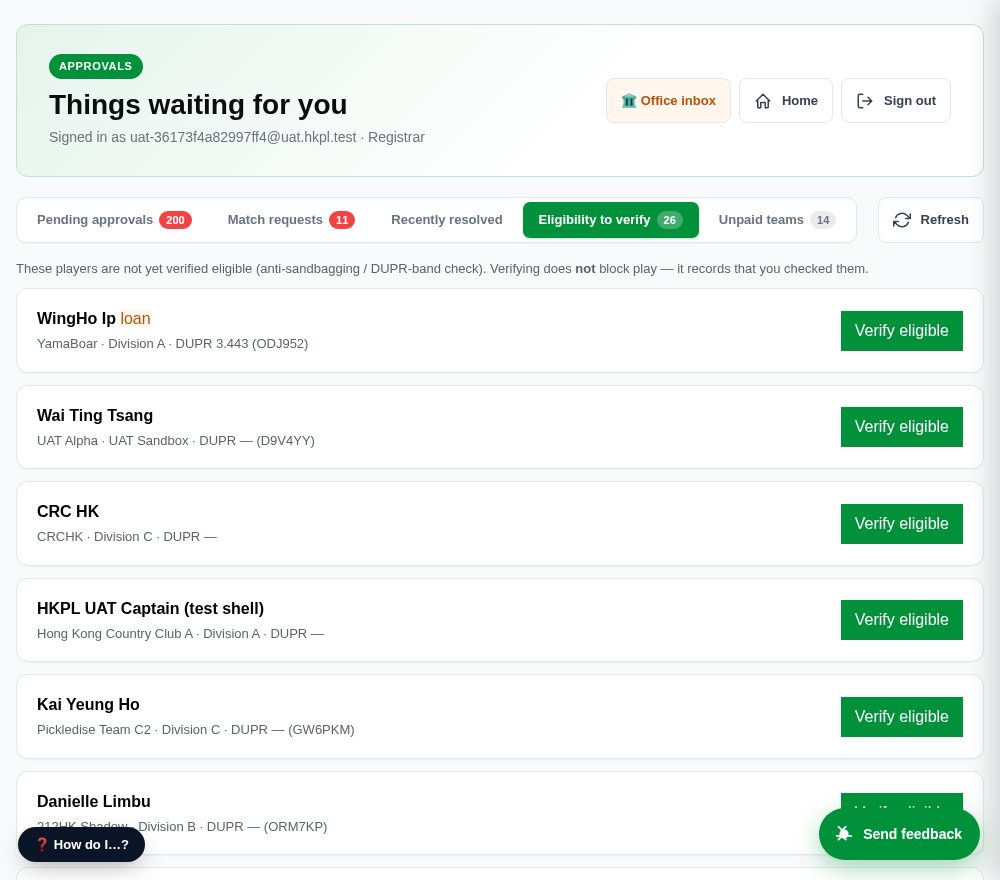
Task: Click the player name Wai Ting Tsang
Action: (x=95, y=415)
